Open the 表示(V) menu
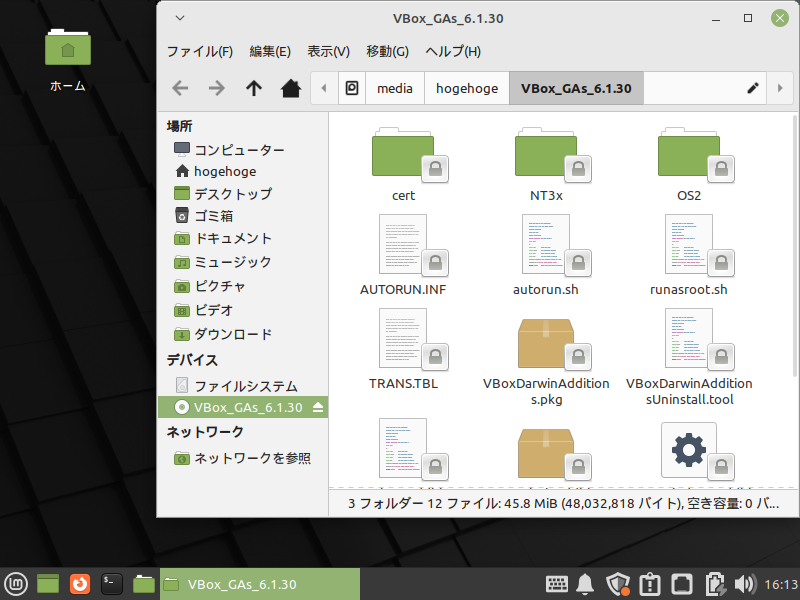Screen dimensions: 800x600 click(329, 52)
